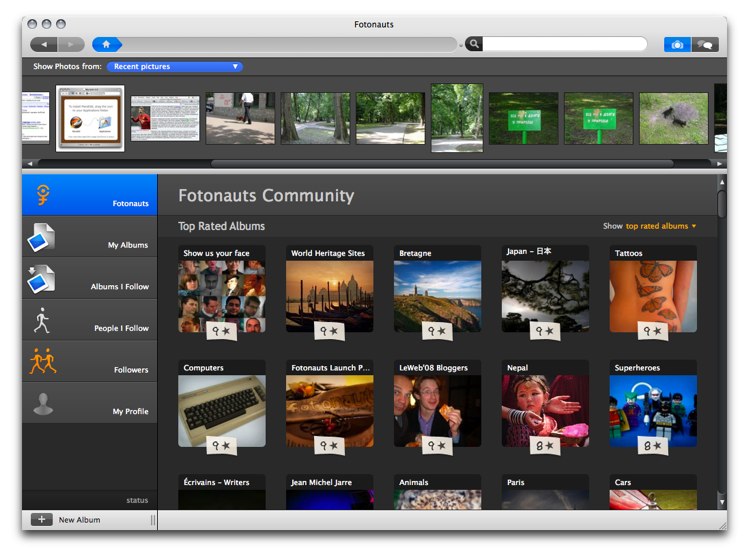Select My Profile in the sidebar
The image size is (749, 550).
(x=90, y=403)
